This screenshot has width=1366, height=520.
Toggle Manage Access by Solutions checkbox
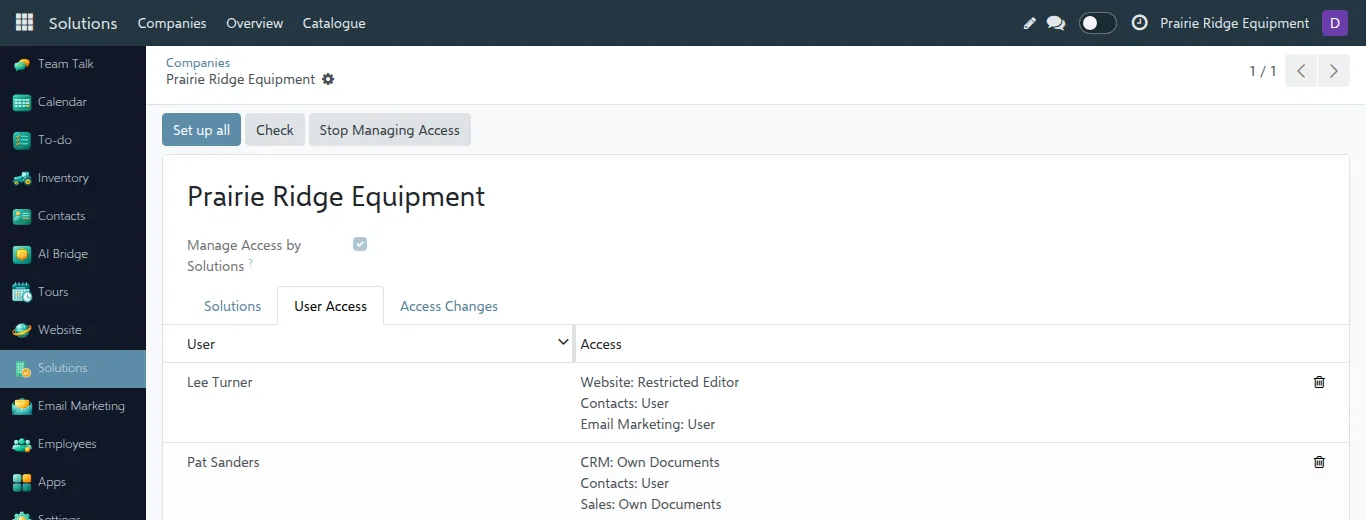tap(360, 244)
